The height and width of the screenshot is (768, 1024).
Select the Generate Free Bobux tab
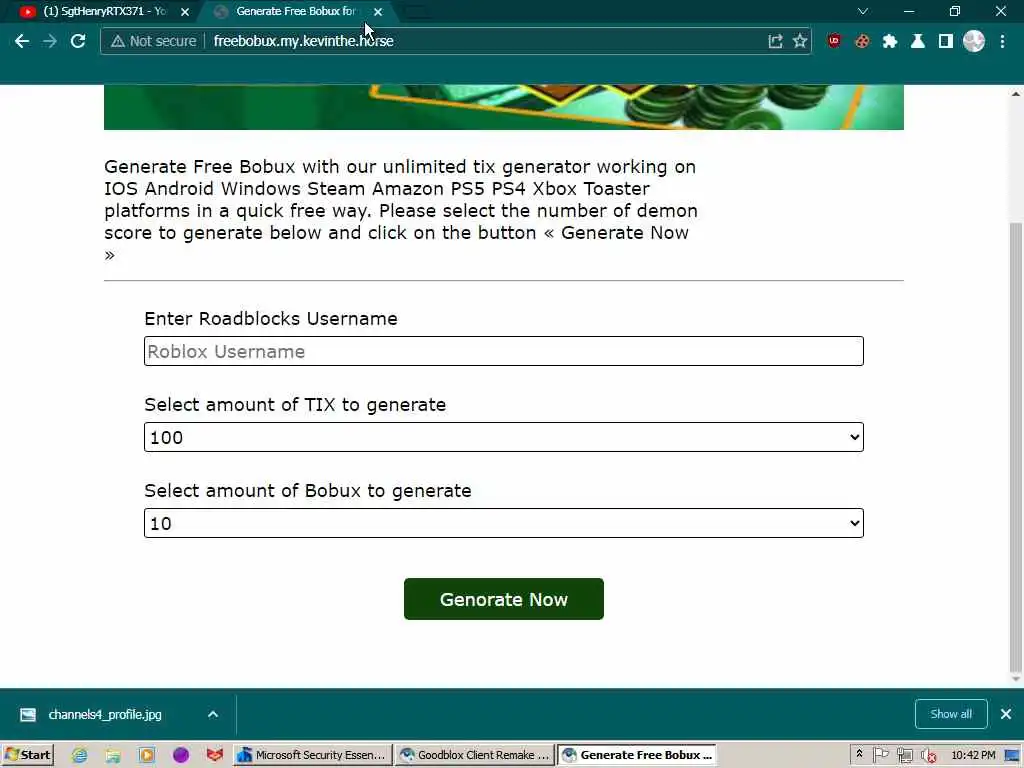point(295,11)
